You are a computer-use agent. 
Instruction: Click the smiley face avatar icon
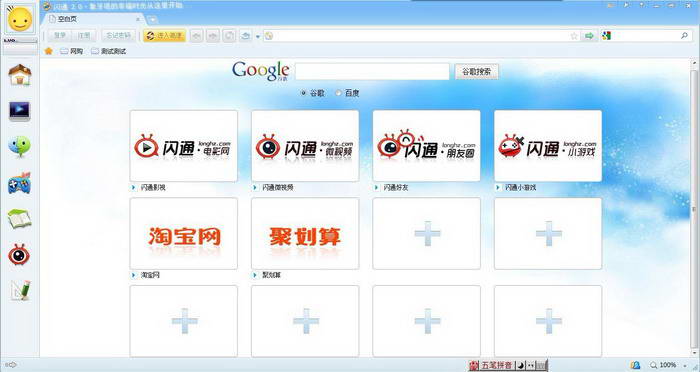[x=20, y=19]
